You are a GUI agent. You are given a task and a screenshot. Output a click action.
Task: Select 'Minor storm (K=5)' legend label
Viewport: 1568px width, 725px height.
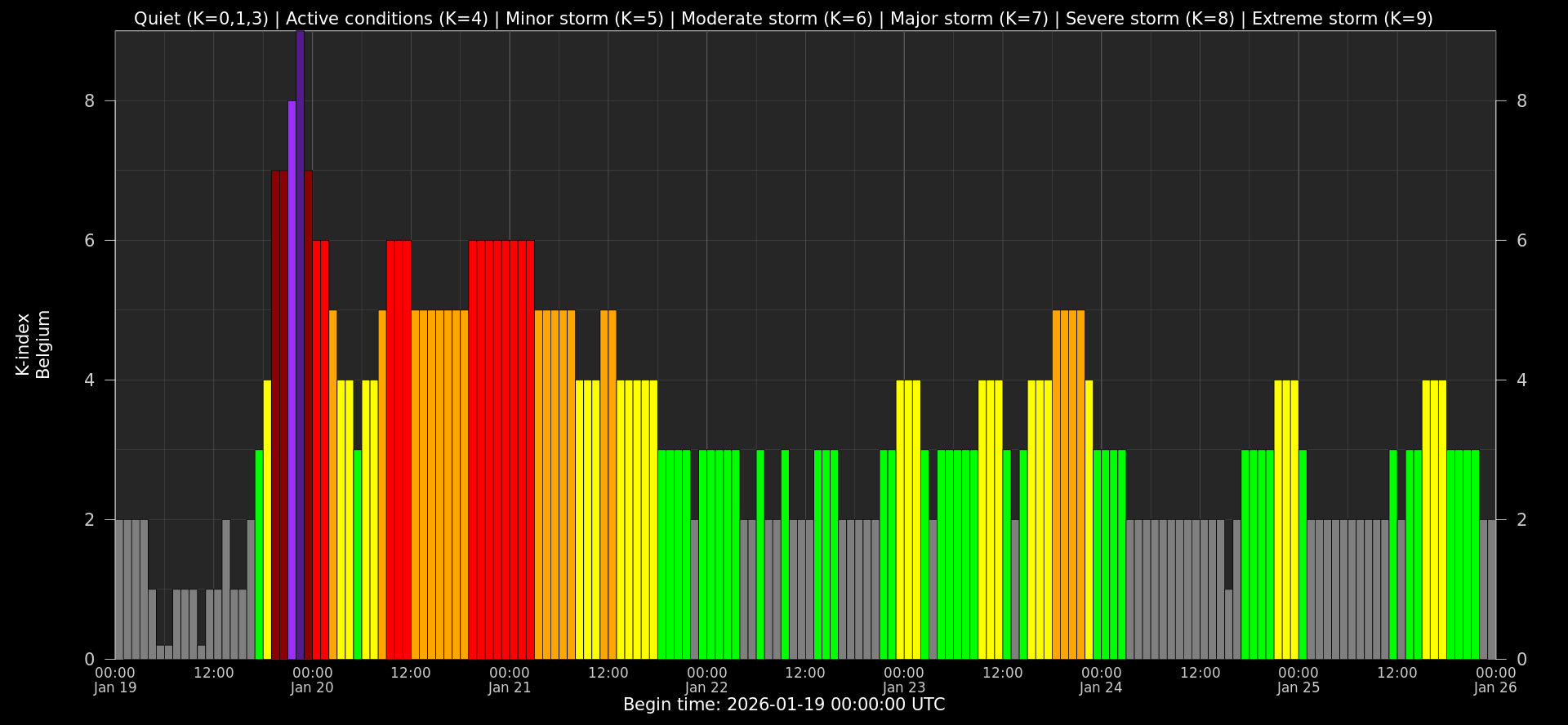[585, 19]
